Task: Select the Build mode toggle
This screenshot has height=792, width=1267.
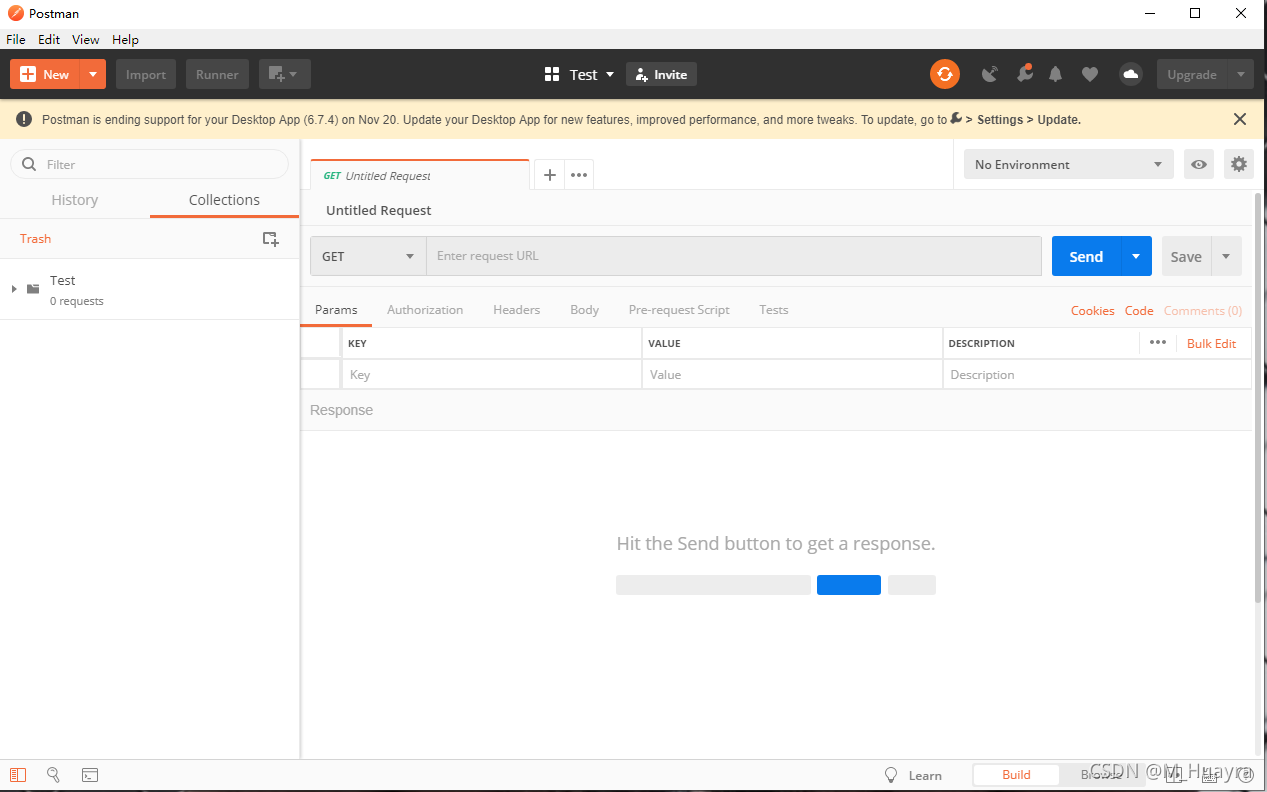Action: (1016, 775)
